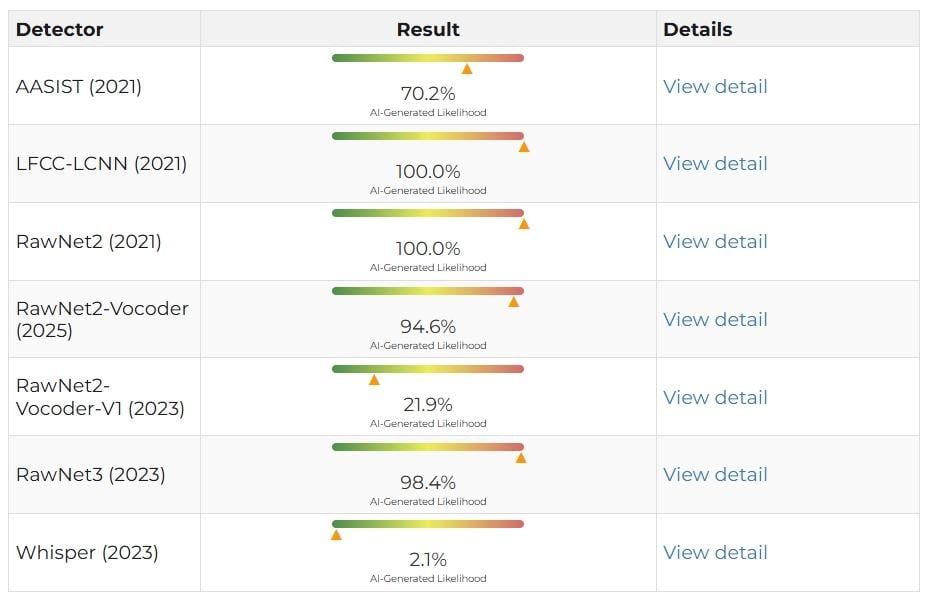Open View detail for AASIST (2021)
This screenshot has height=599, width=926.
click(715, 86)
